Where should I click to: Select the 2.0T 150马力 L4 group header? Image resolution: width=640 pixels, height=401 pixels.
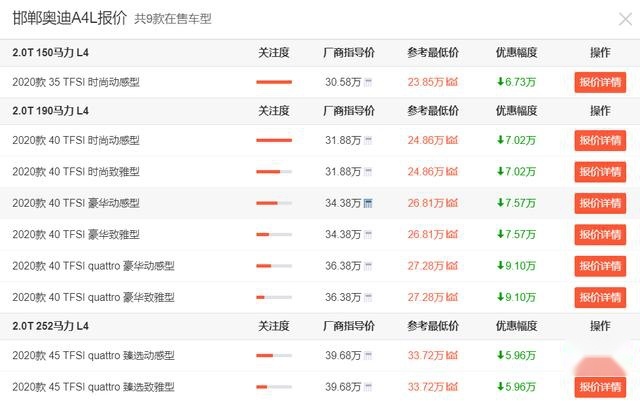click(51, 53)
